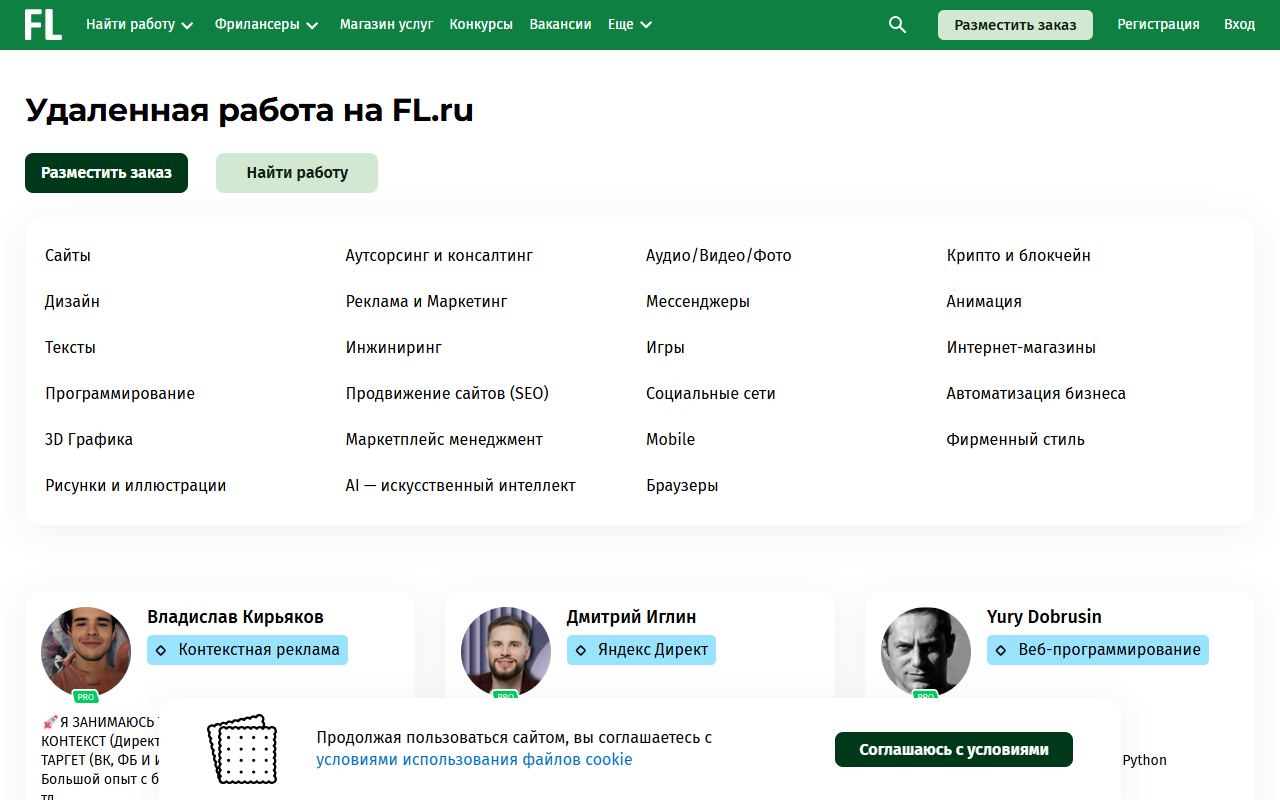Open Магазин услуг in the navigation
This screenshot has height=800, width=1280.
click(x=387, y=25)
